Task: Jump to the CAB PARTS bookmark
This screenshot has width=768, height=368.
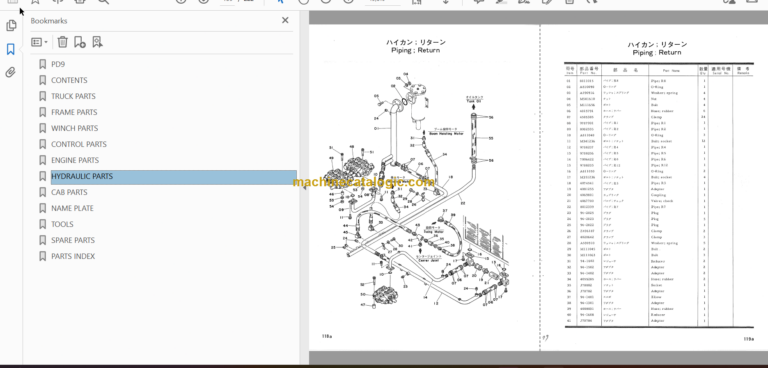Action: pos(69,192)
